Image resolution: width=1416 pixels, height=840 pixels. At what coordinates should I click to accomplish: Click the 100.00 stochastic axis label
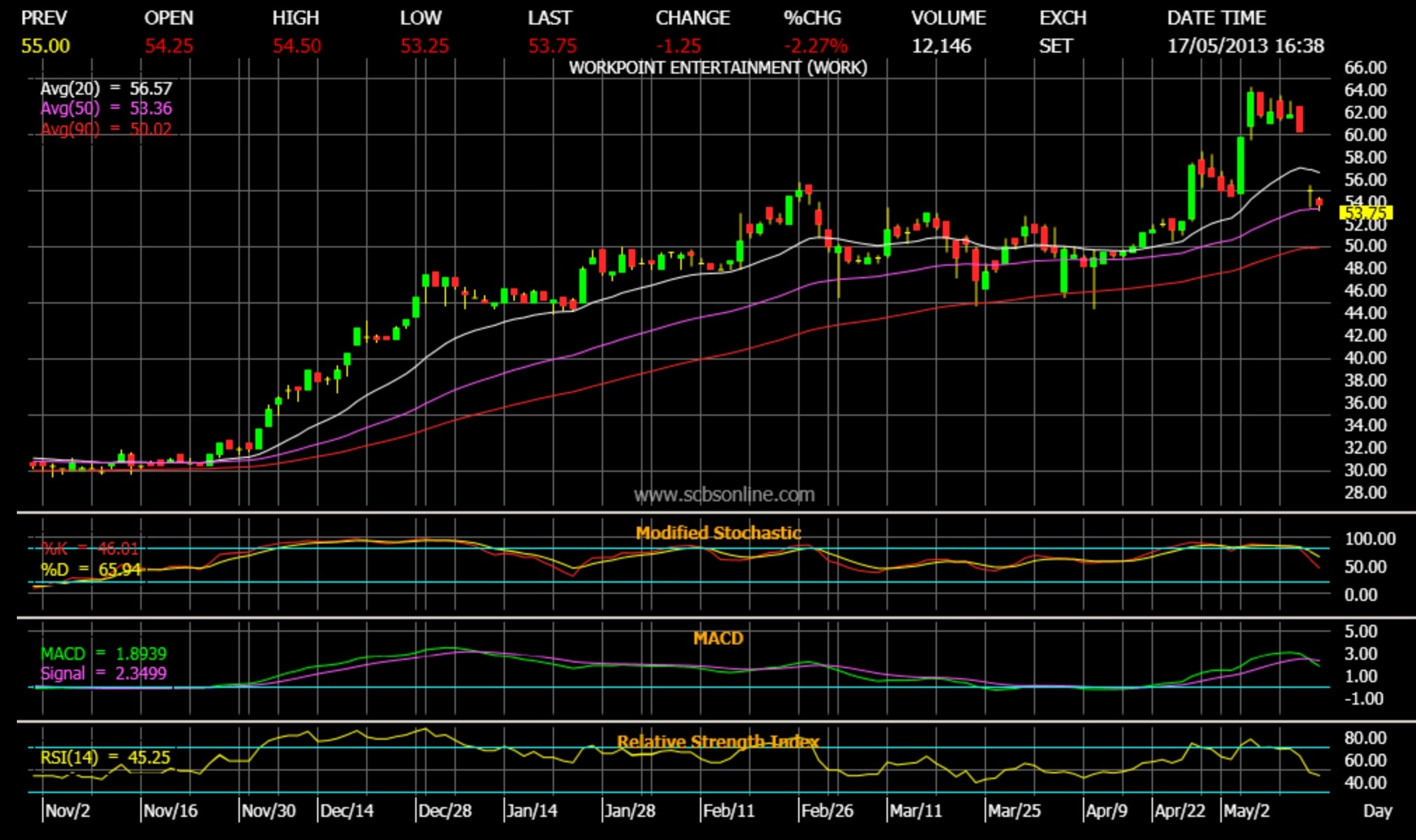pyautogui.click(x=1370, y=539)
